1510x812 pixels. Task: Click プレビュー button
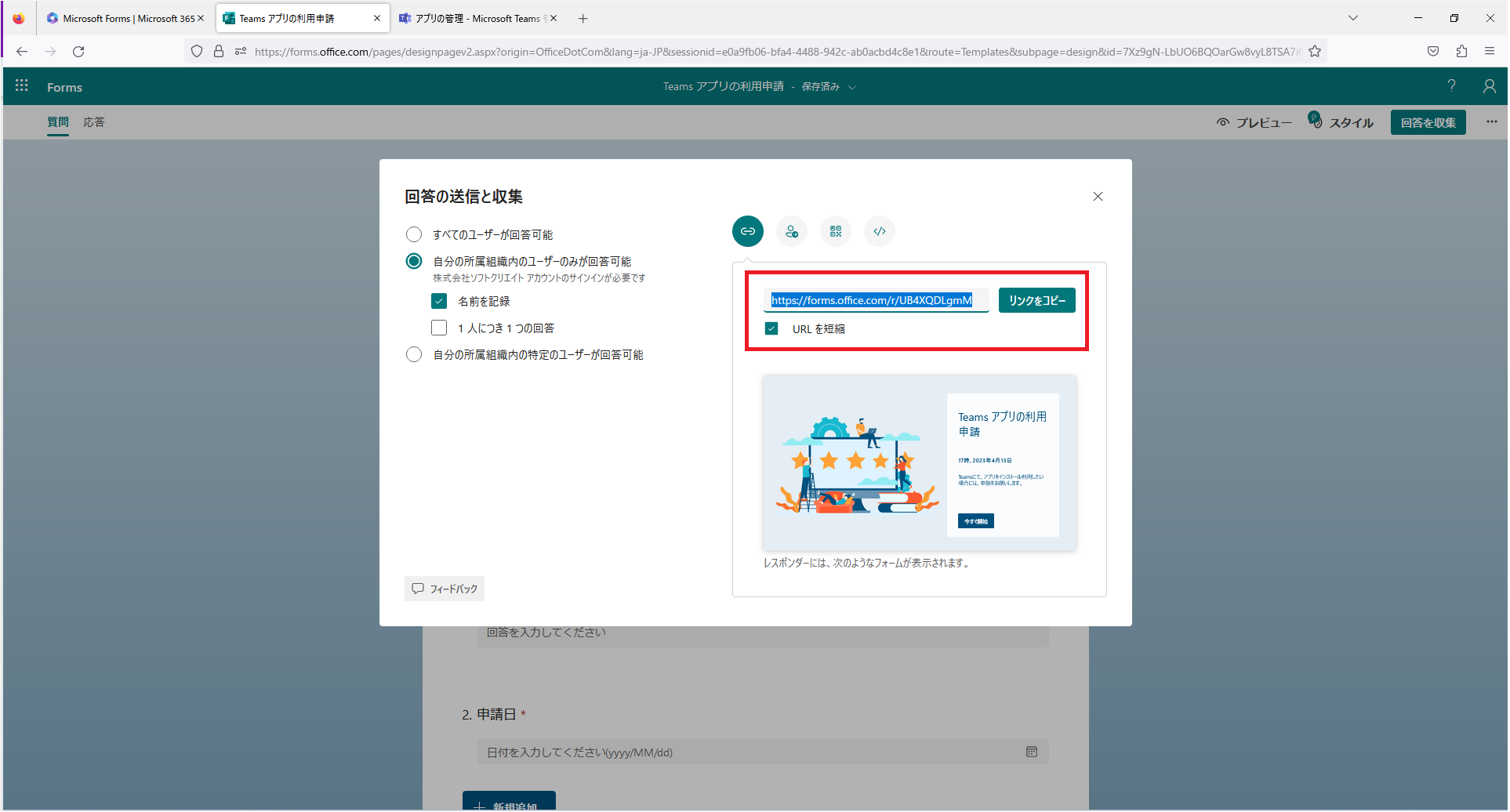(x=1254, y=122)
